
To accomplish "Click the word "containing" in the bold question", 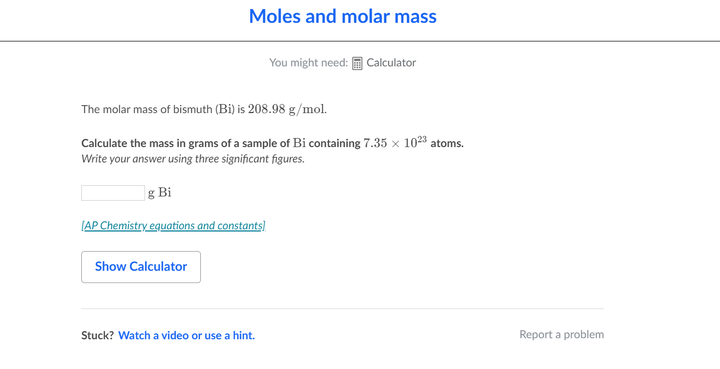I will pyautogui.click(x=335, y=144).
